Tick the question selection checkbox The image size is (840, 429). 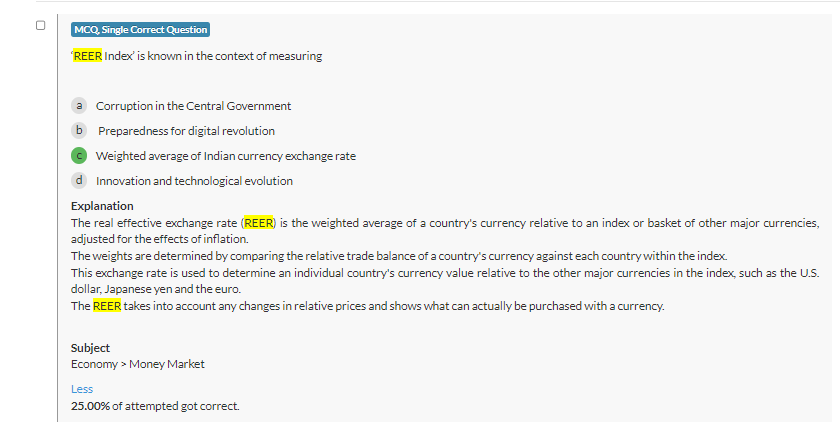40,25
